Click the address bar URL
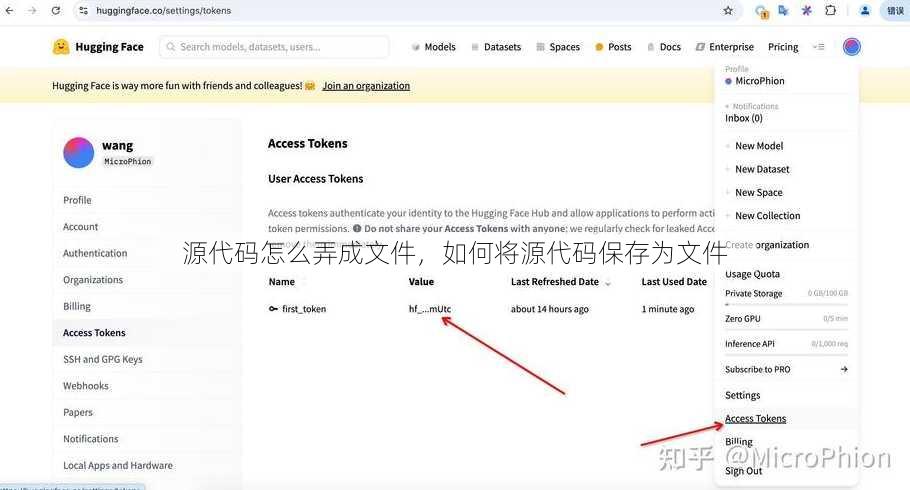 coord(164,10)
